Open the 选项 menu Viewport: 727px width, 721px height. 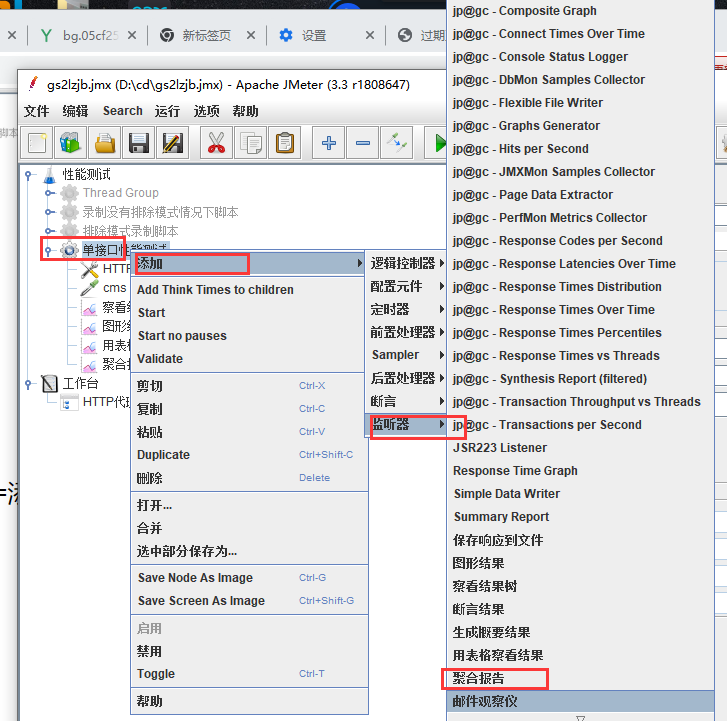(x=206, y=111)
